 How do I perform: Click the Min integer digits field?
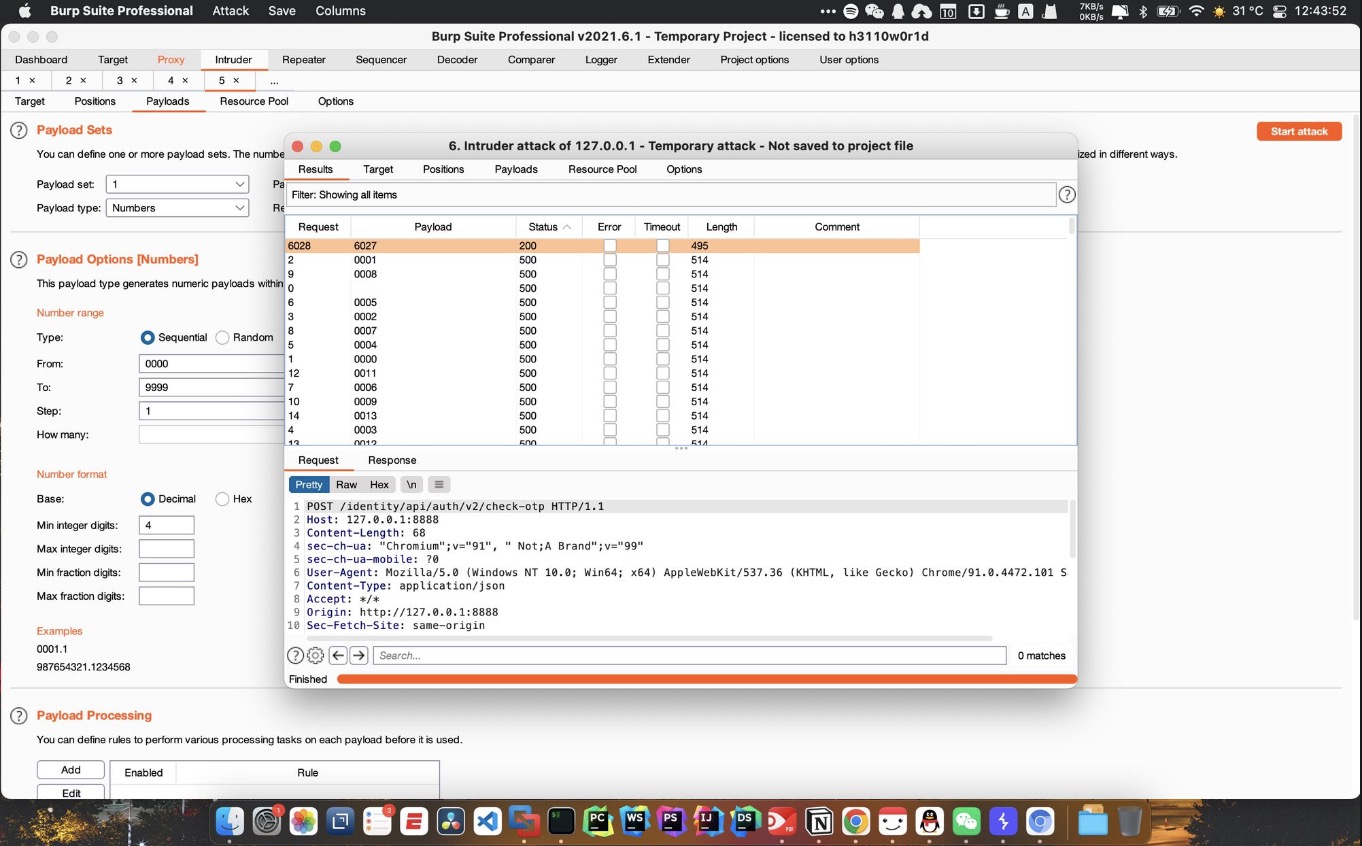click(166, 525)
